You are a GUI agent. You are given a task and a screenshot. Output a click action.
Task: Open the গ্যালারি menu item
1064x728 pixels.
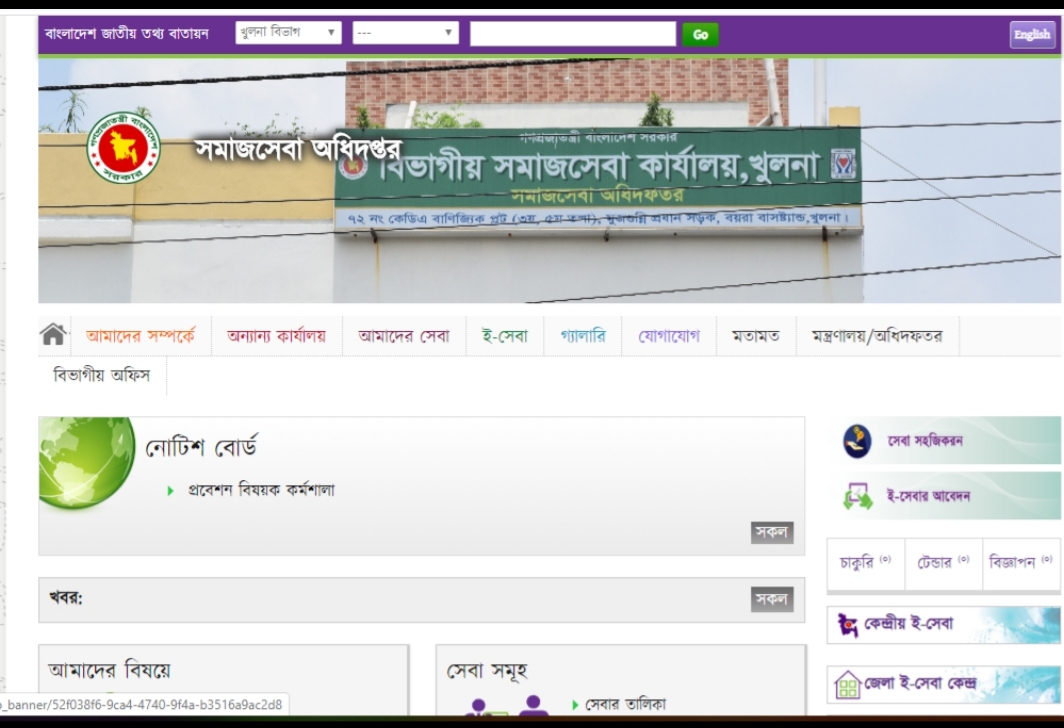[583, 336]
